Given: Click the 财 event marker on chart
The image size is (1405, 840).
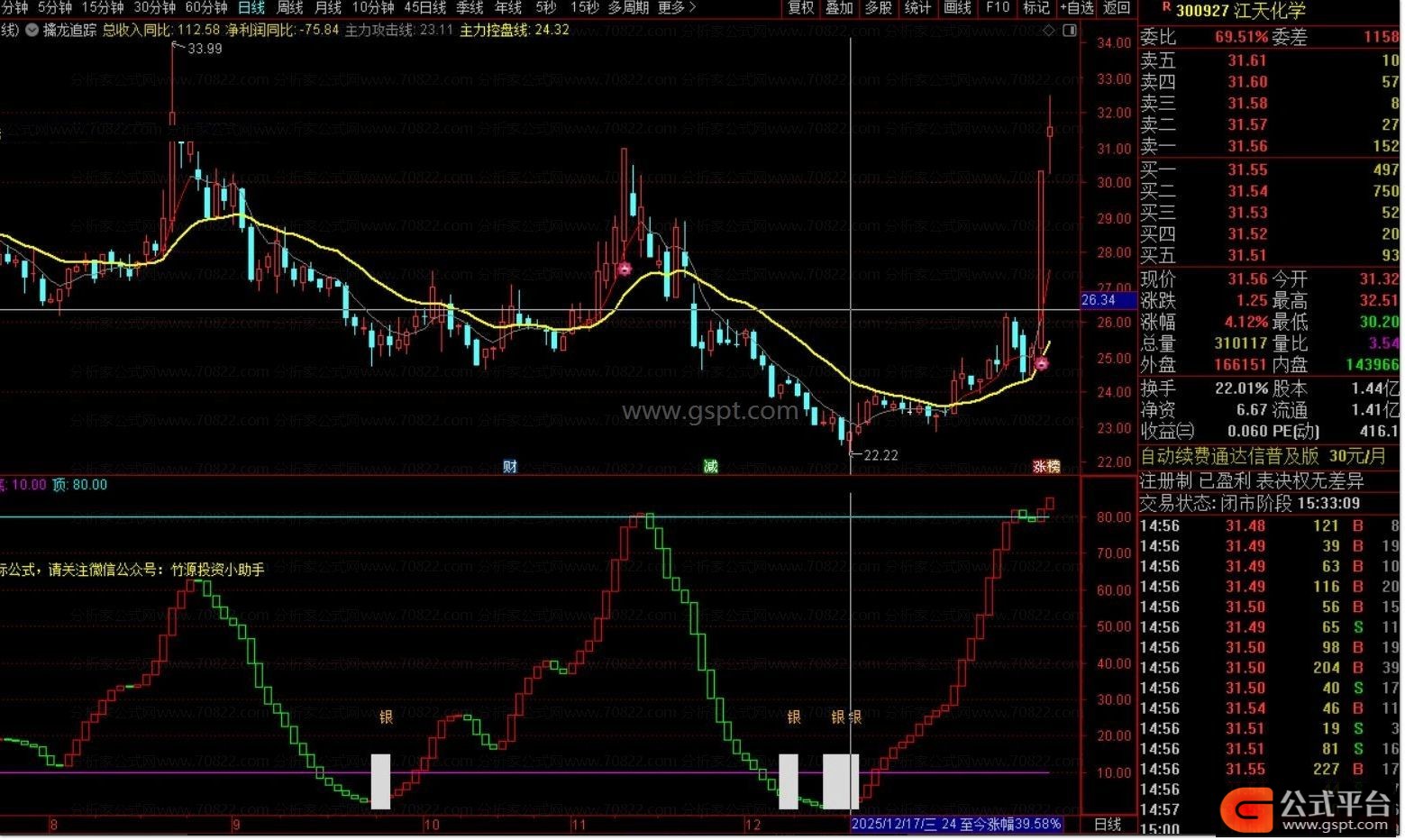Looking at the screenshot, I should 510,466.
